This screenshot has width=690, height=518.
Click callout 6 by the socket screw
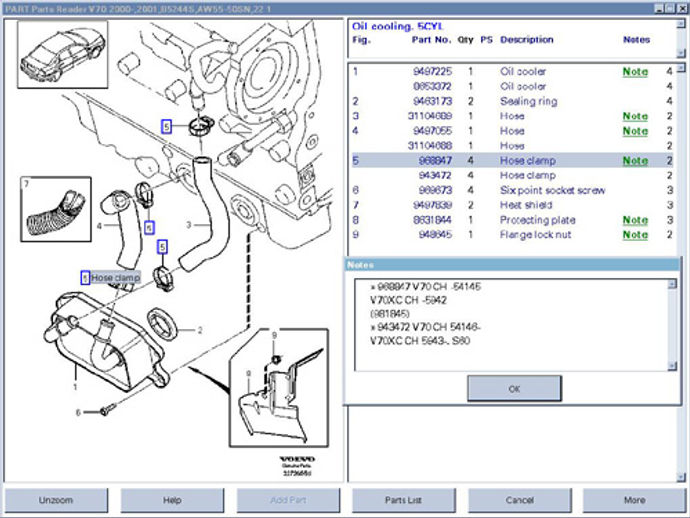point(78,413)
